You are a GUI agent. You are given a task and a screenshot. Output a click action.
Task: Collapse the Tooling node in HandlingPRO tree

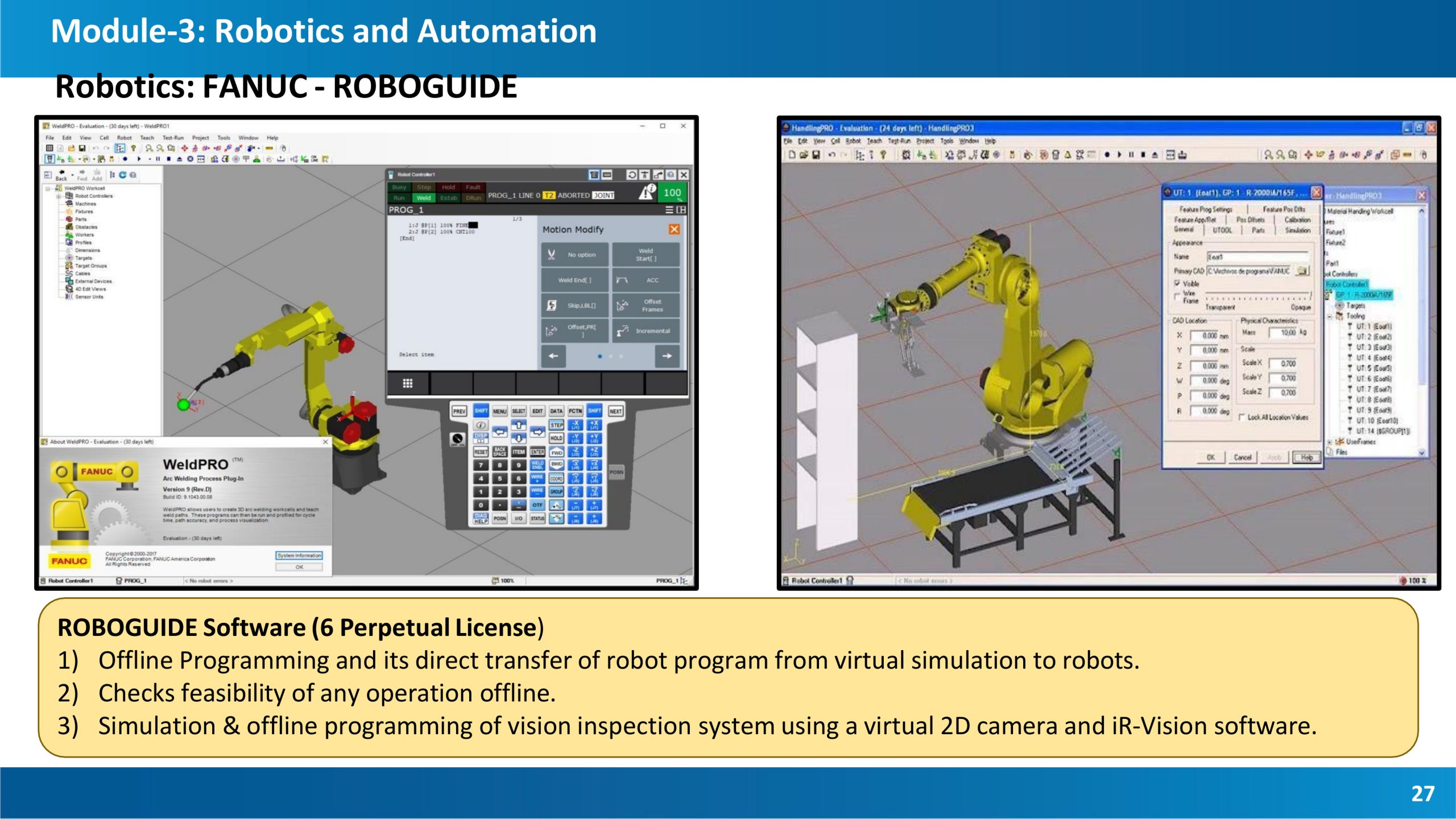pos(1330,316)
